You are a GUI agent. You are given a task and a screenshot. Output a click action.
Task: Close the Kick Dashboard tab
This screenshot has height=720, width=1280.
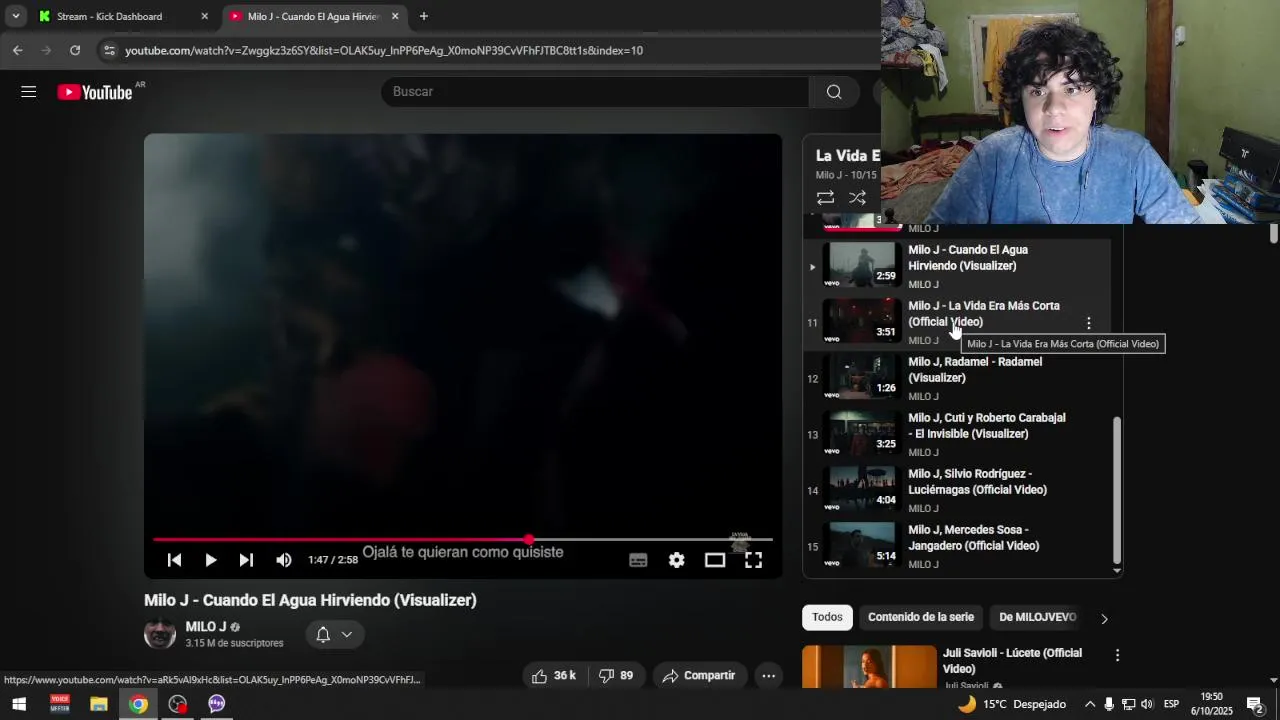coord(204,17)
